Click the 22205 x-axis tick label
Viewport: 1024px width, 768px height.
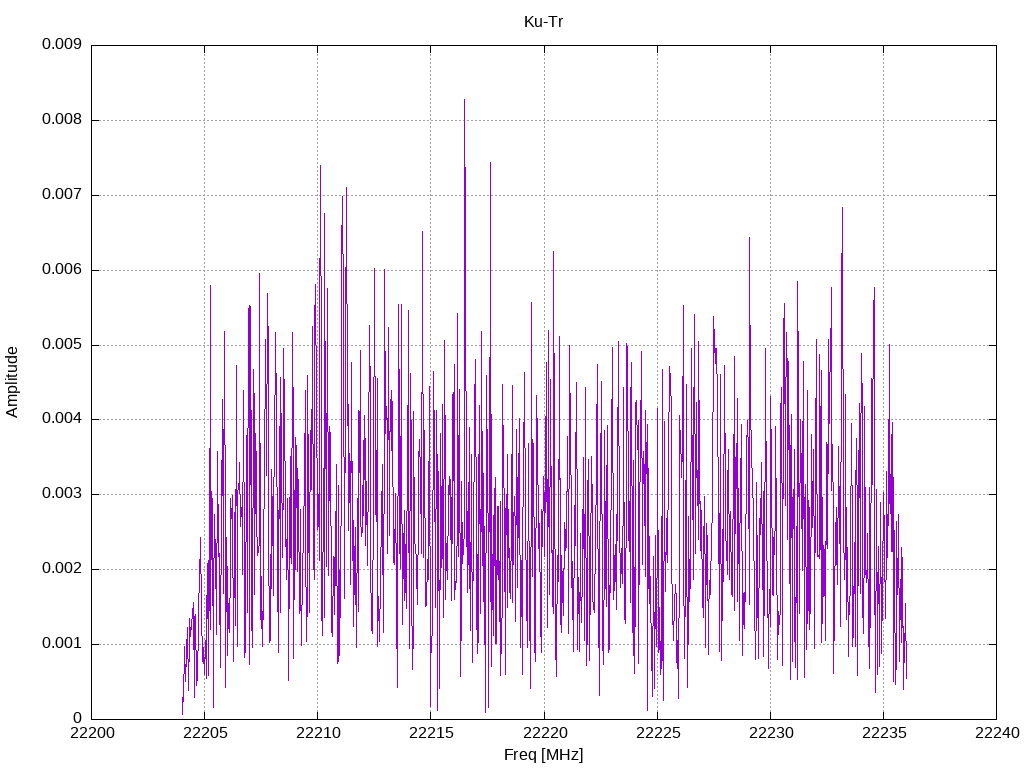tap(205, 733)
